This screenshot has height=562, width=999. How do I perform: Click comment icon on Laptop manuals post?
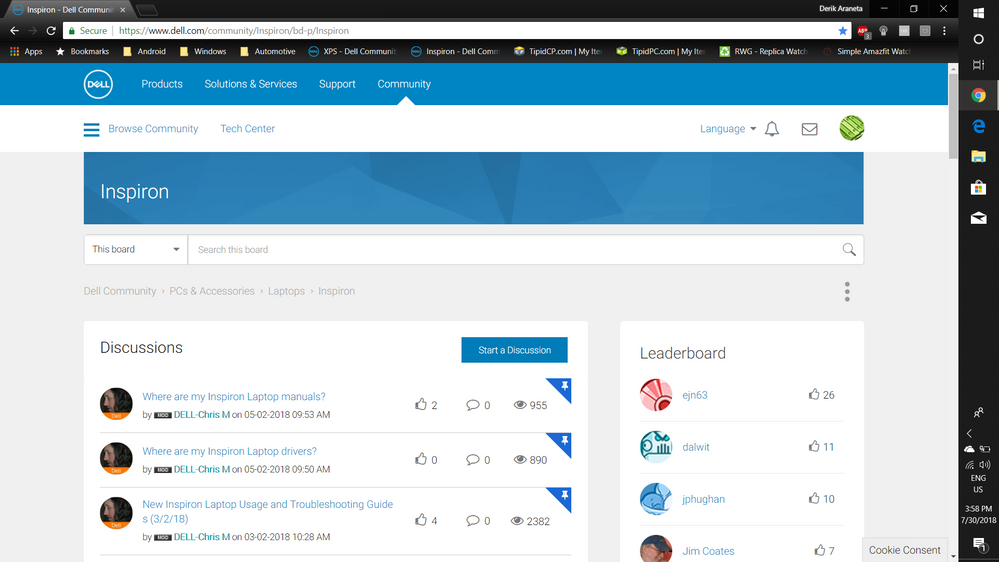click(x=472, y=405)
